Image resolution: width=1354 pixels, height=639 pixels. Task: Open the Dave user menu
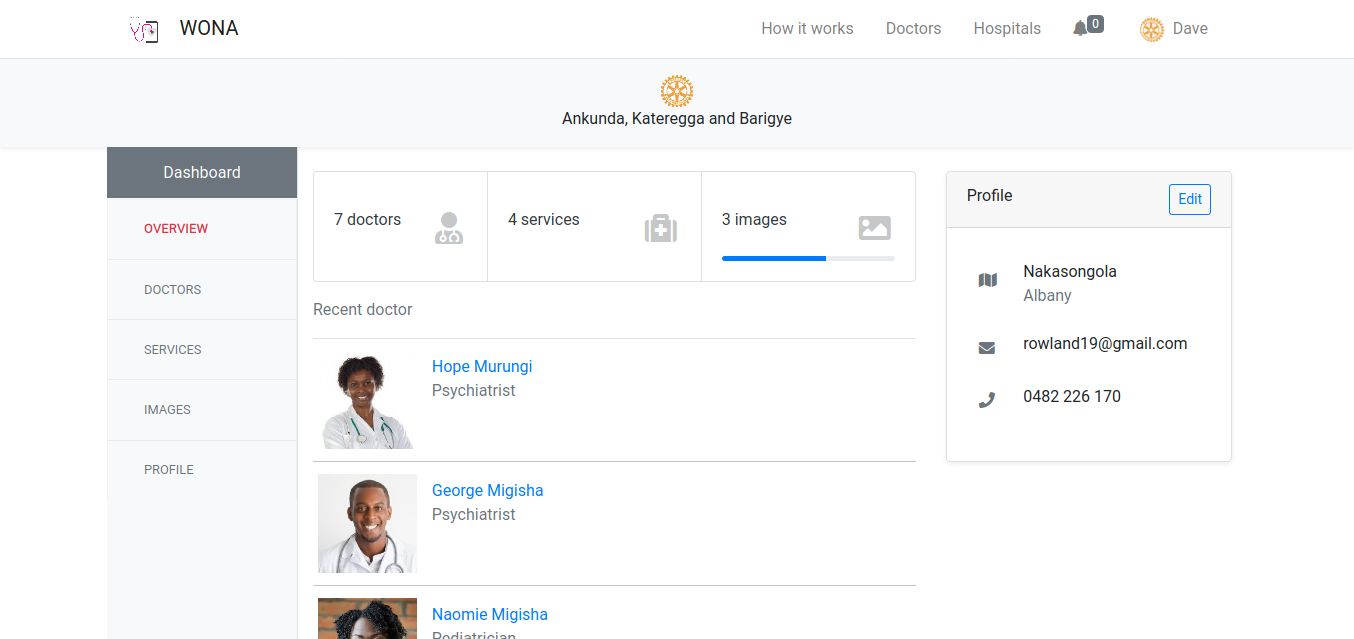1174,29
